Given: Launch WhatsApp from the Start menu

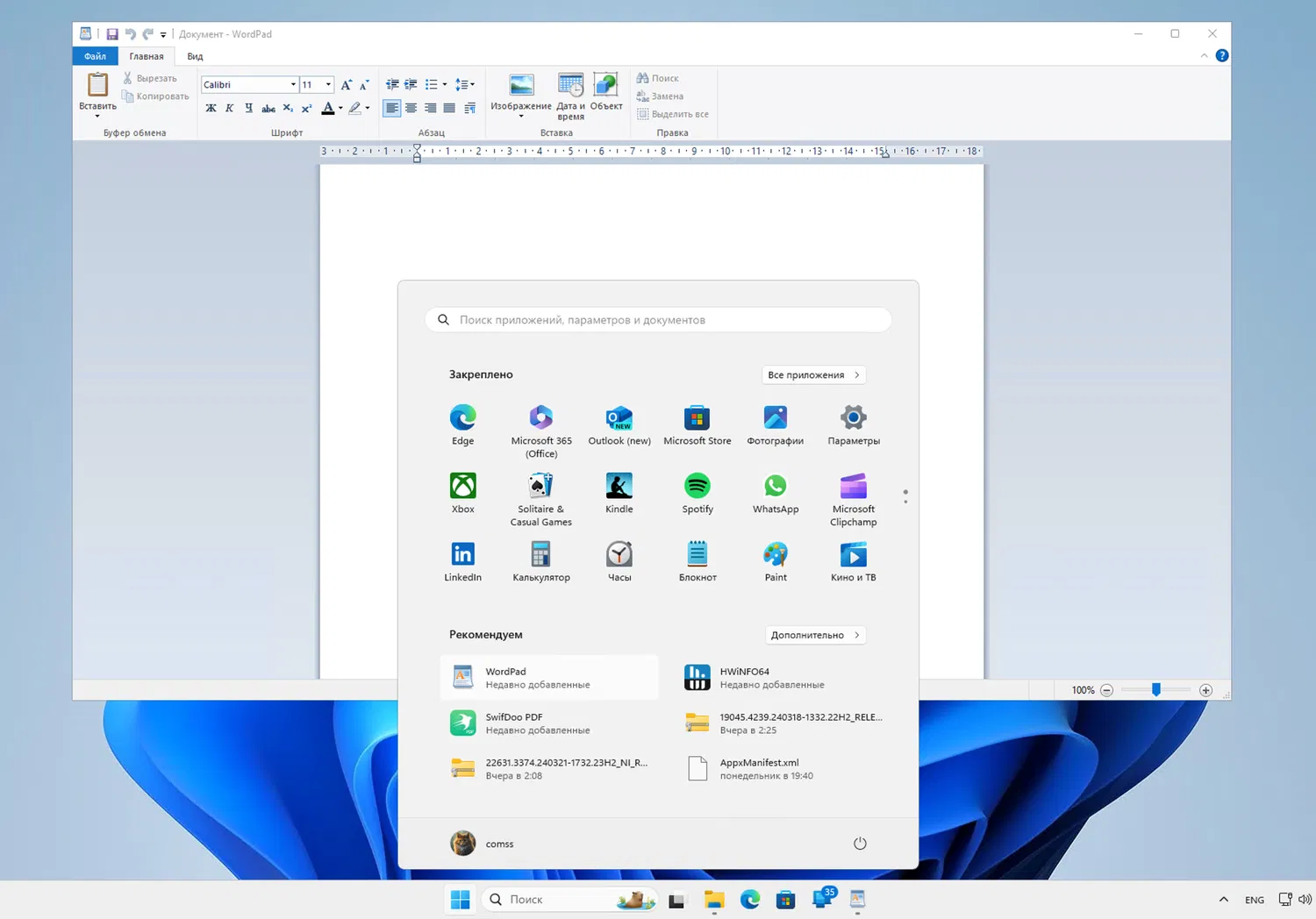Looking at the screenshot, I should point(775,487).
